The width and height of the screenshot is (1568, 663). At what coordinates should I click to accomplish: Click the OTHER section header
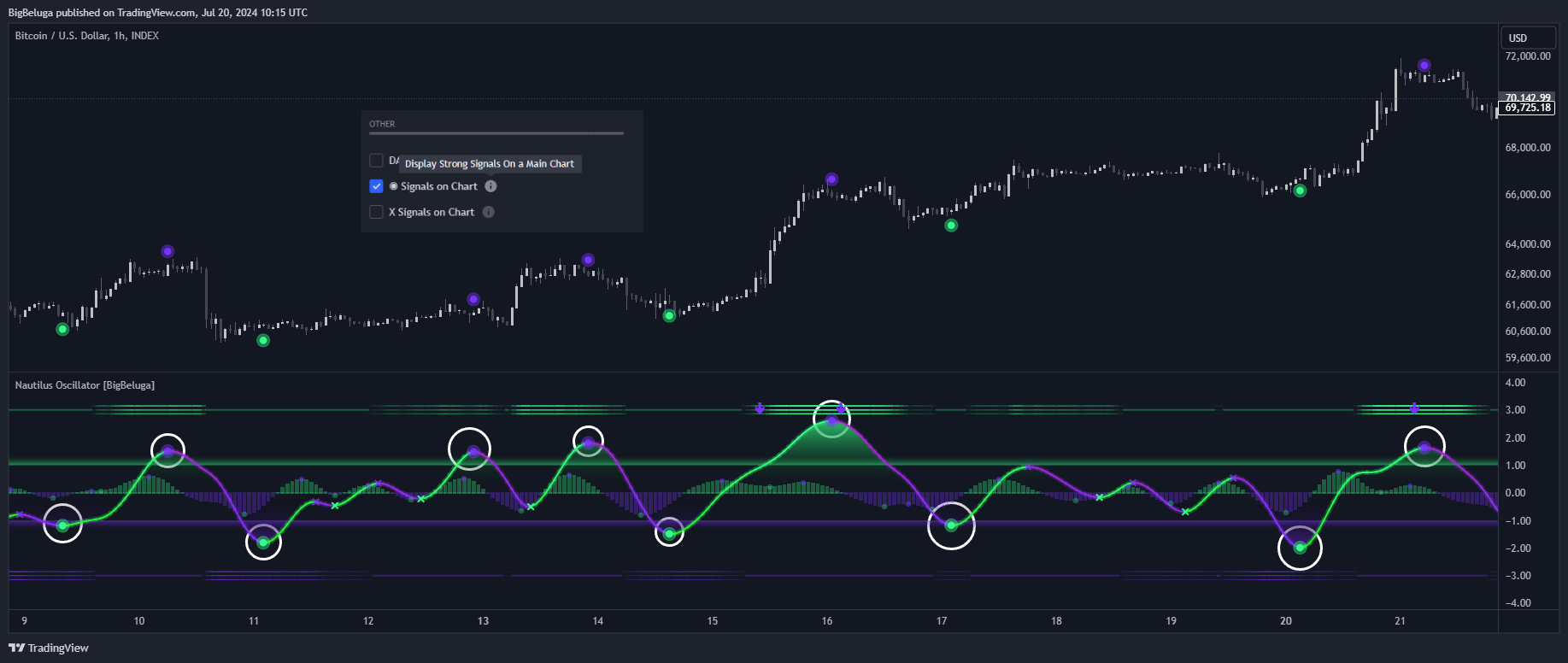pos(382,124)
